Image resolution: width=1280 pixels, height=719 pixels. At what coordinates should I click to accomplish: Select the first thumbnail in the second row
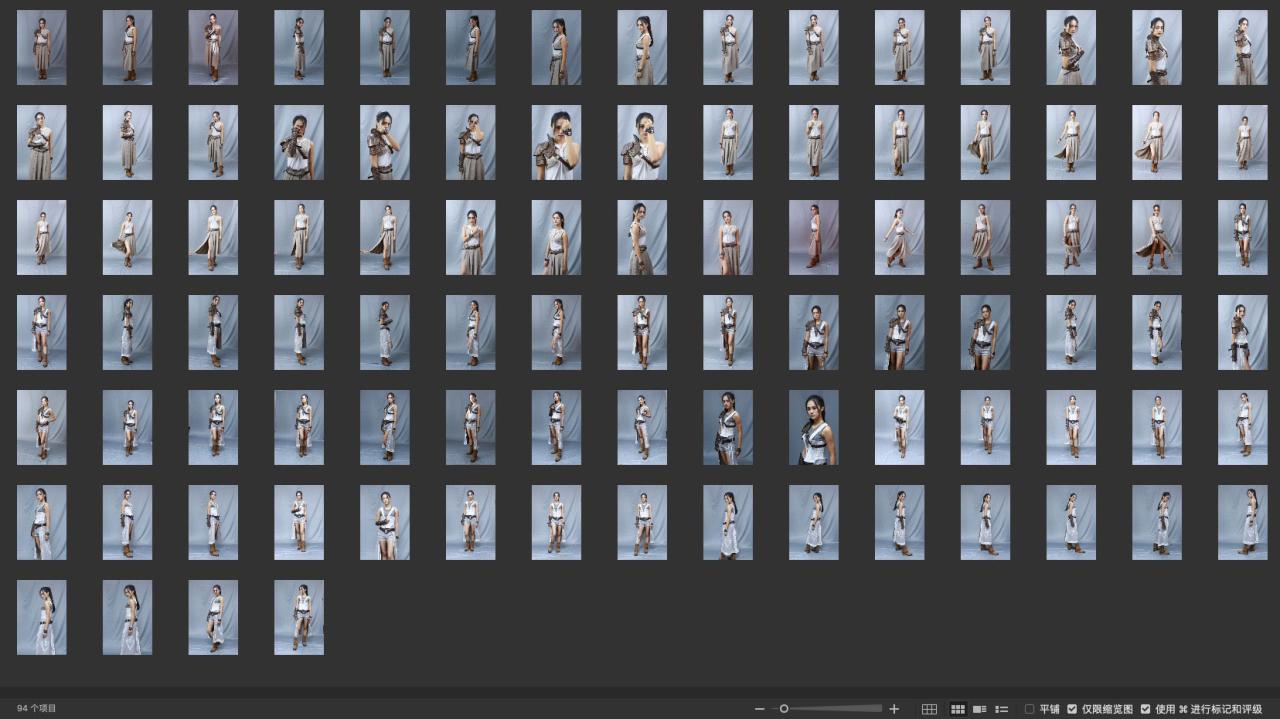pyautogui.click(x=42, y=142)
